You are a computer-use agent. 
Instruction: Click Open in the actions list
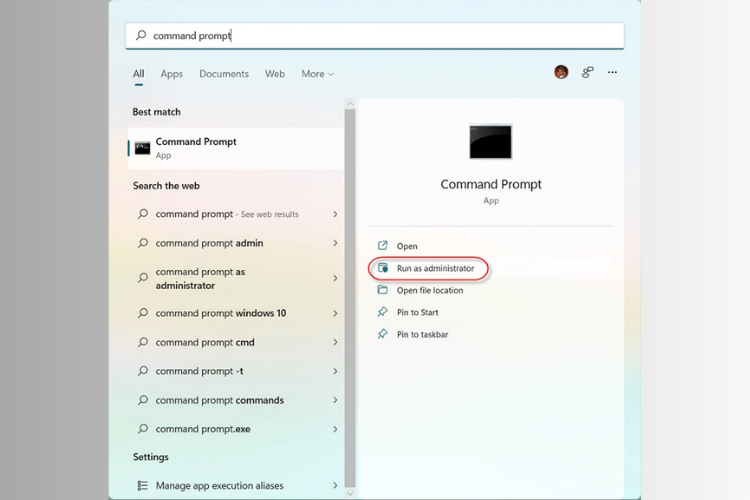pos(407,246)
